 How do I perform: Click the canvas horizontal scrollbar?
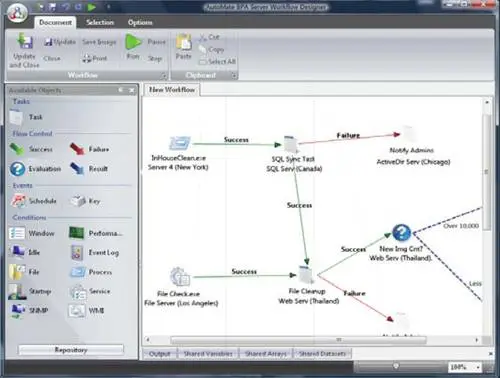point(298,340)
